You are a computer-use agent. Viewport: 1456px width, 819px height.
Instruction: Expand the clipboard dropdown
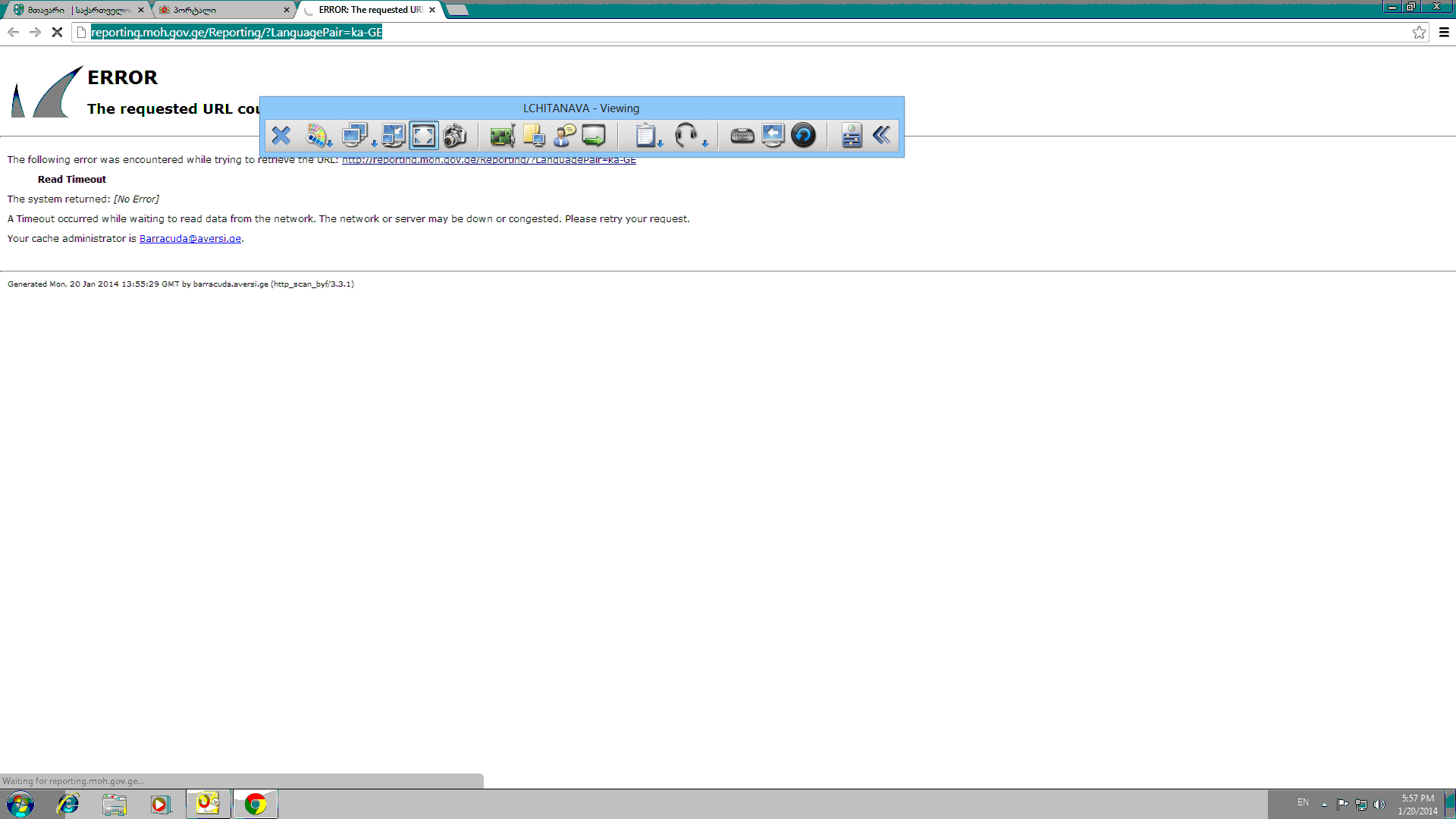(649, 136)
